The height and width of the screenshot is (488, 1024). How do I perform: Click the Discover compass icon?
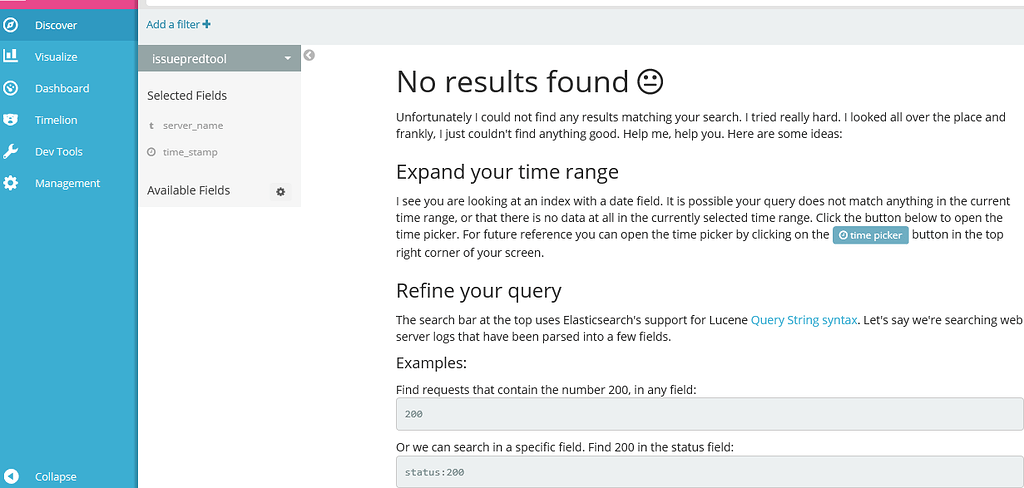(11, 25)
